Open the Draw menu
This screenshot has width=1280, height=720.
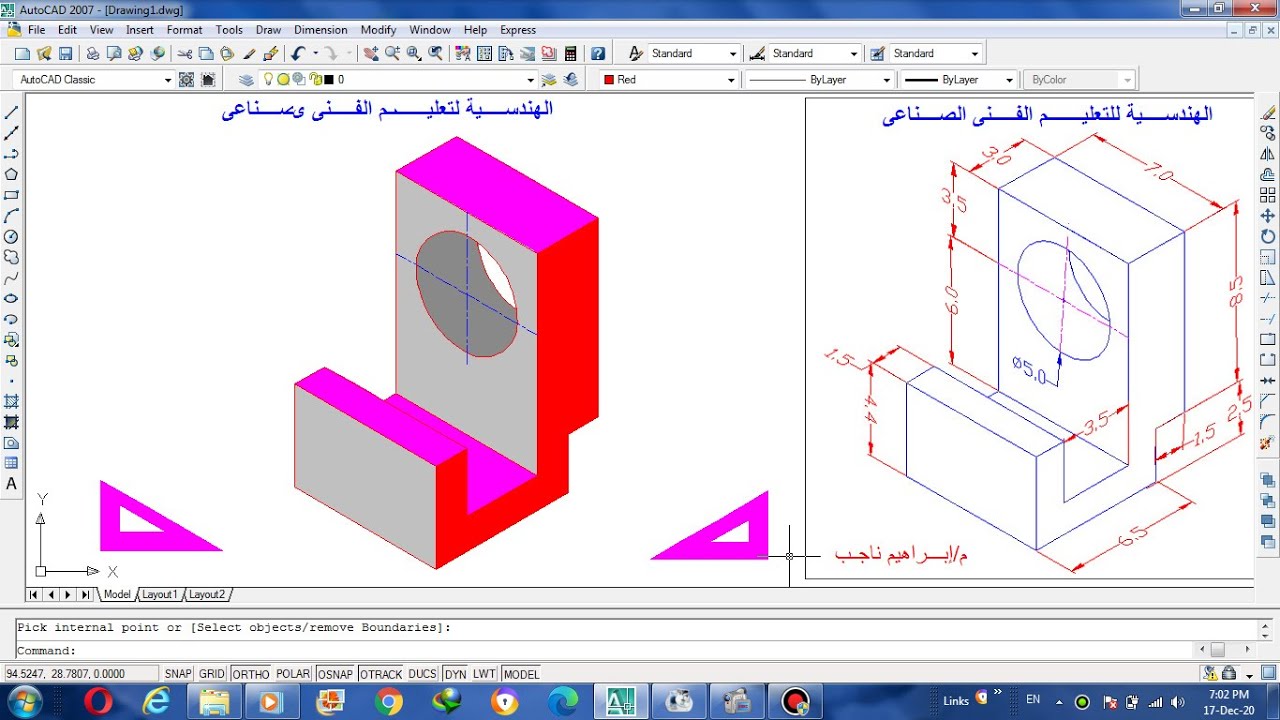[x=268, y=30]
